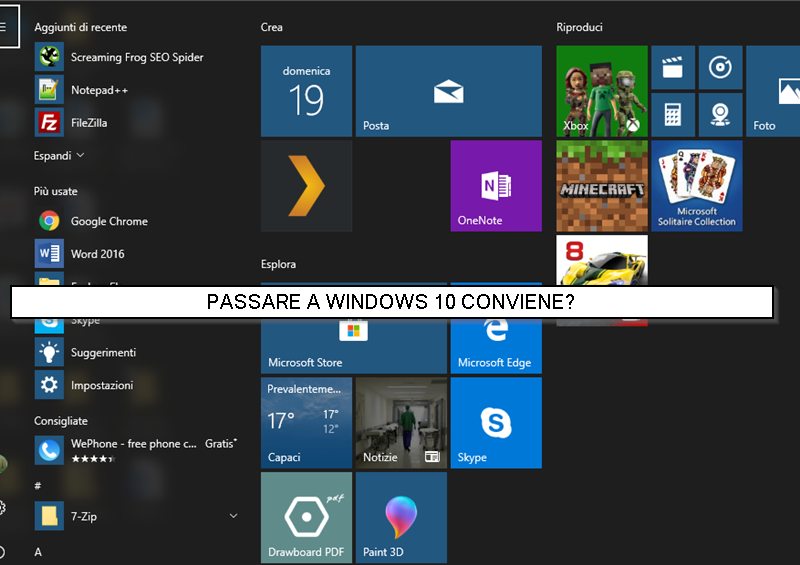Open Impostazioni from the app list

tap(100, 385)
